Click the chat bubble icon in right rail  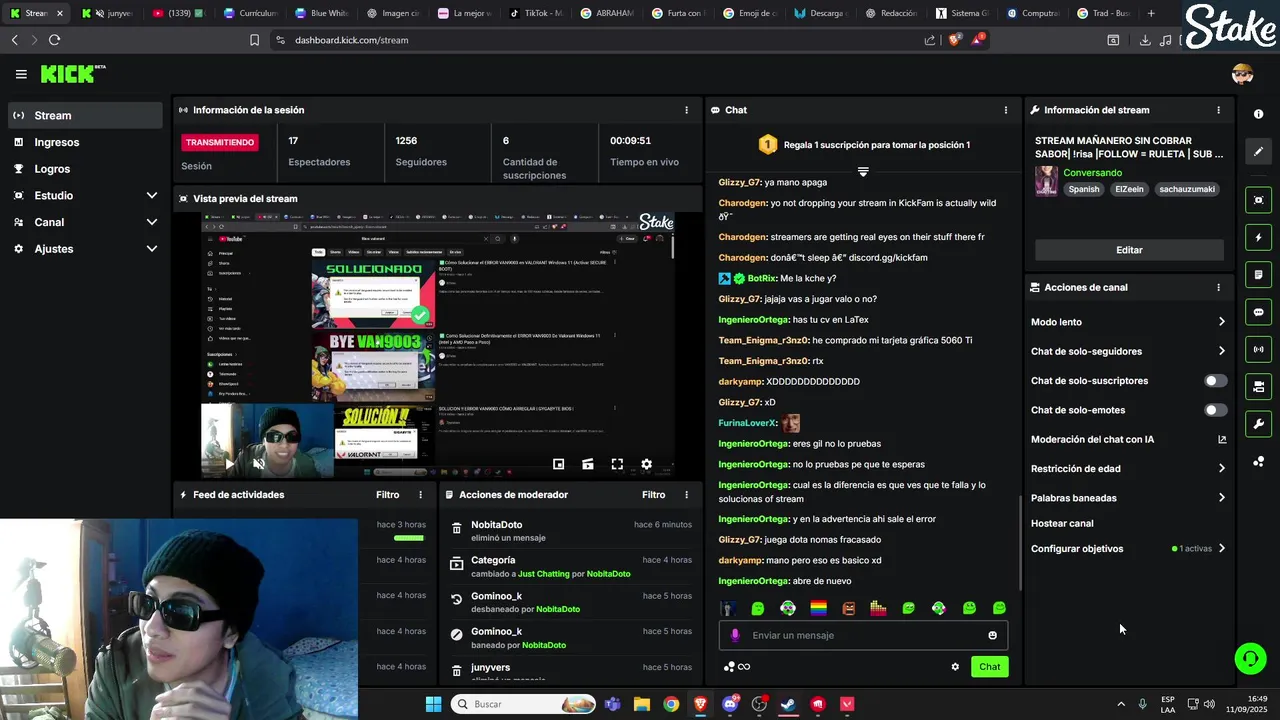click(x=1258, y=312)
